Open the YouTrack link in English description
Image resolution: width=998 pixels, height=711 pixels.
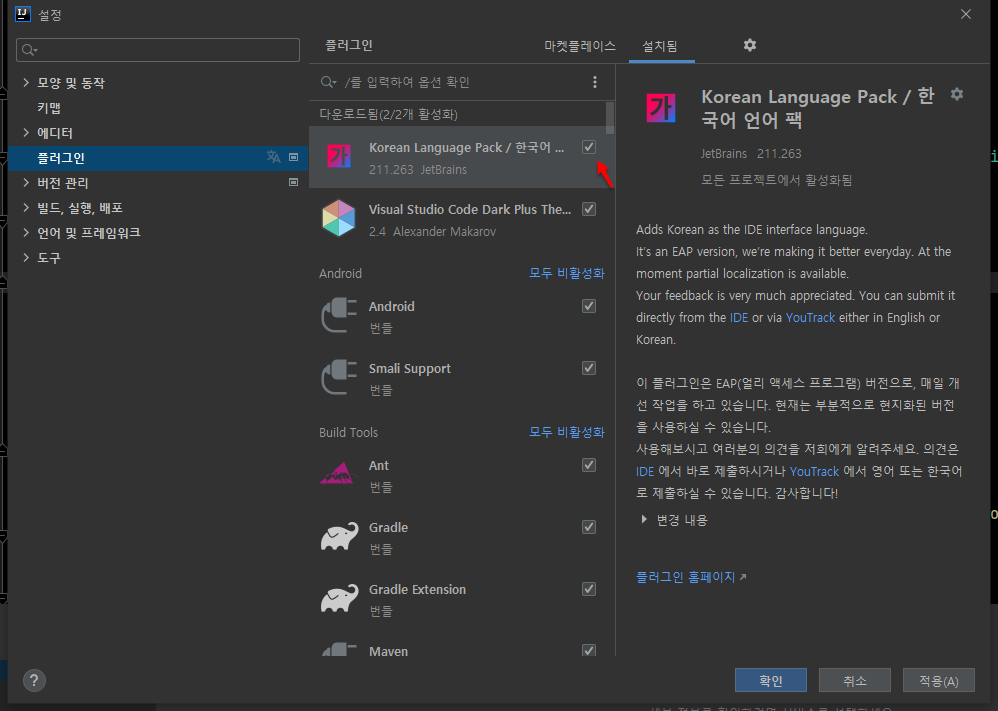[x=810, y=318]
